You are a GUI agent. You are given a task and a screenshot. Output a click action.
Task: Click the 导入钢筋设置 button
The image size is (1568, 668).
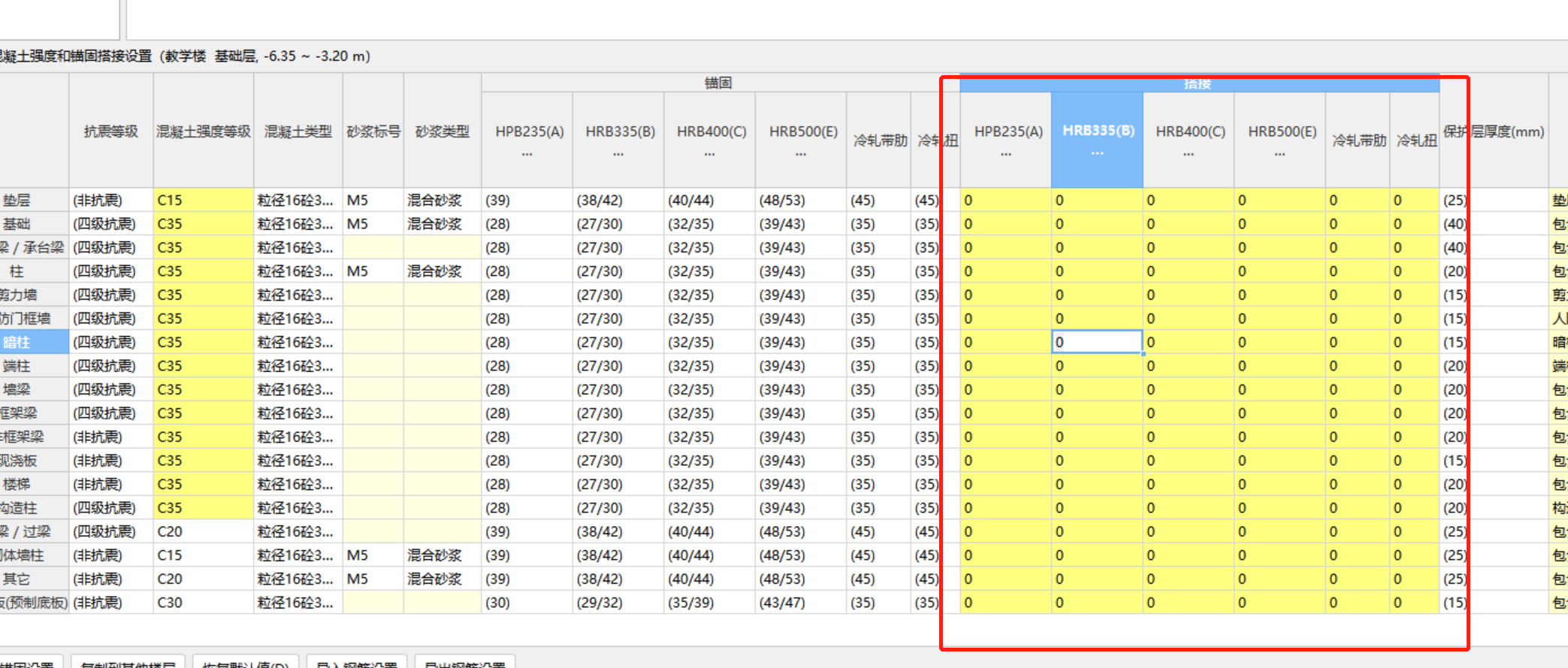point(357,662)
